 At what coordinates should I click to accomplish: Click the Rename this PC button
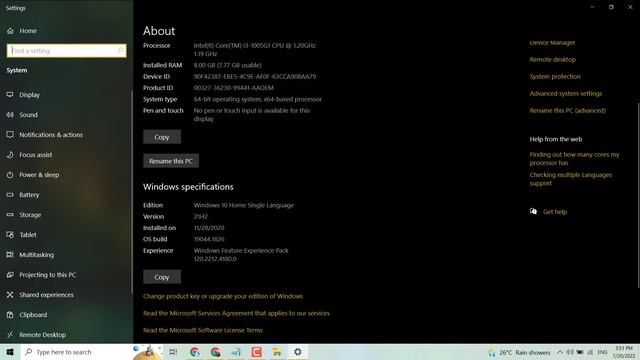[171, 161]
